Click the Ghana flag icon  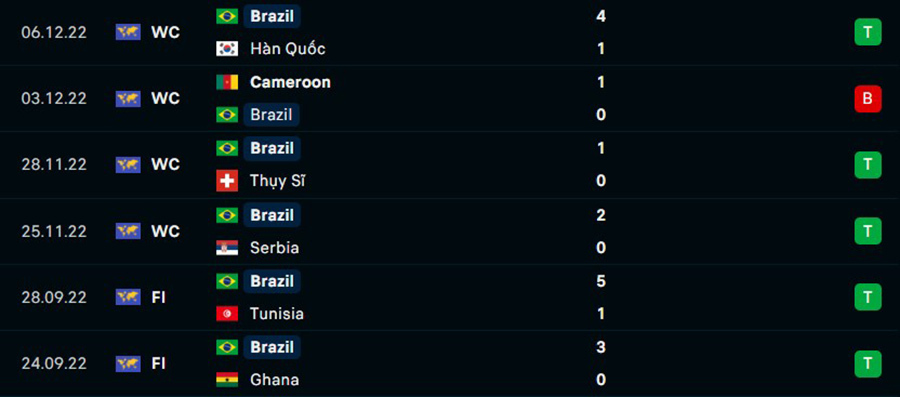tap(227, 380)
